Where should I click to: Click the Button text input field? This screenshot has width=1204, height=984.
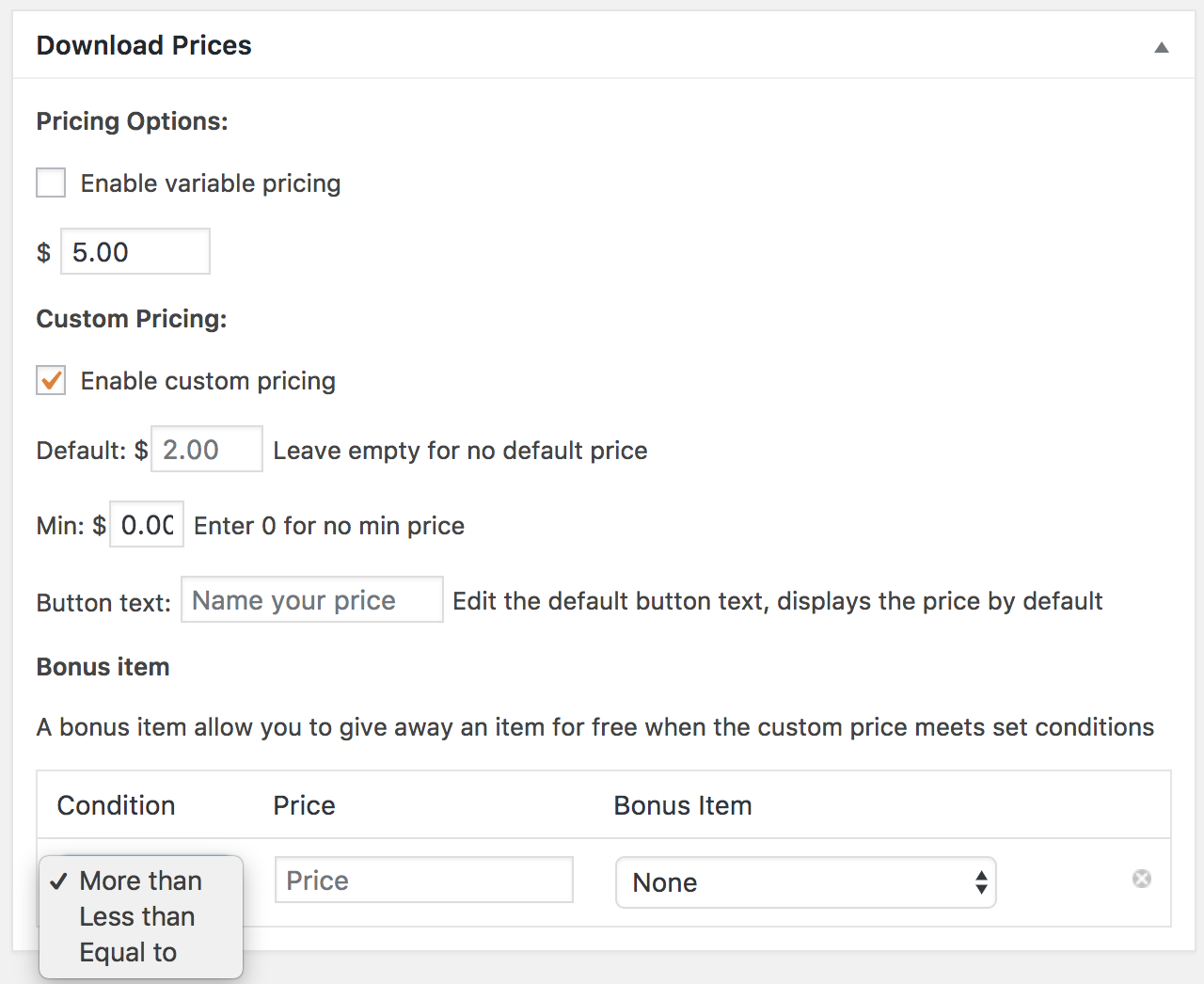pos(311,600)
